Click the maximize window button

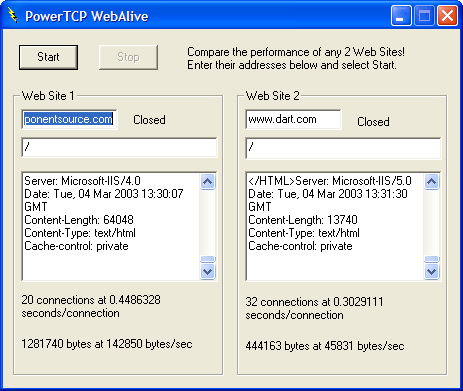click(x=424, y=16)
